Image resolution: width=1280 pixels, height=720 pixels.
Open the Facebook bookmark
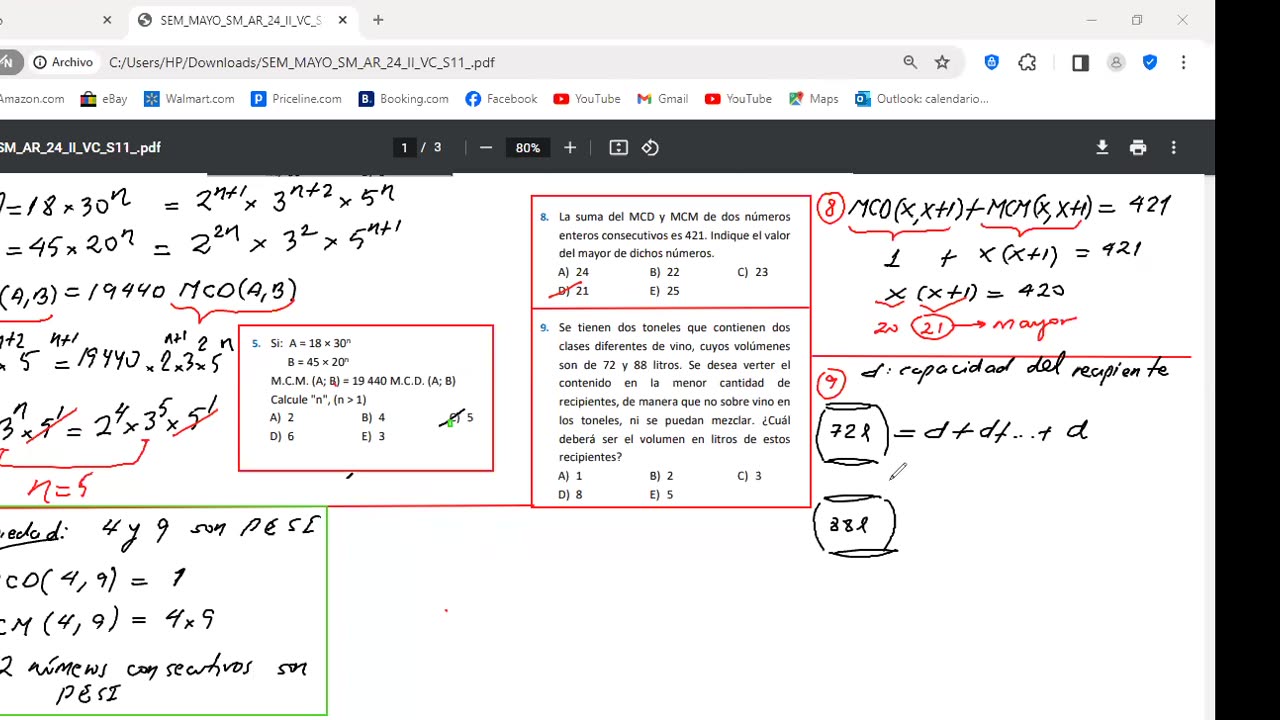pos(501,99)
